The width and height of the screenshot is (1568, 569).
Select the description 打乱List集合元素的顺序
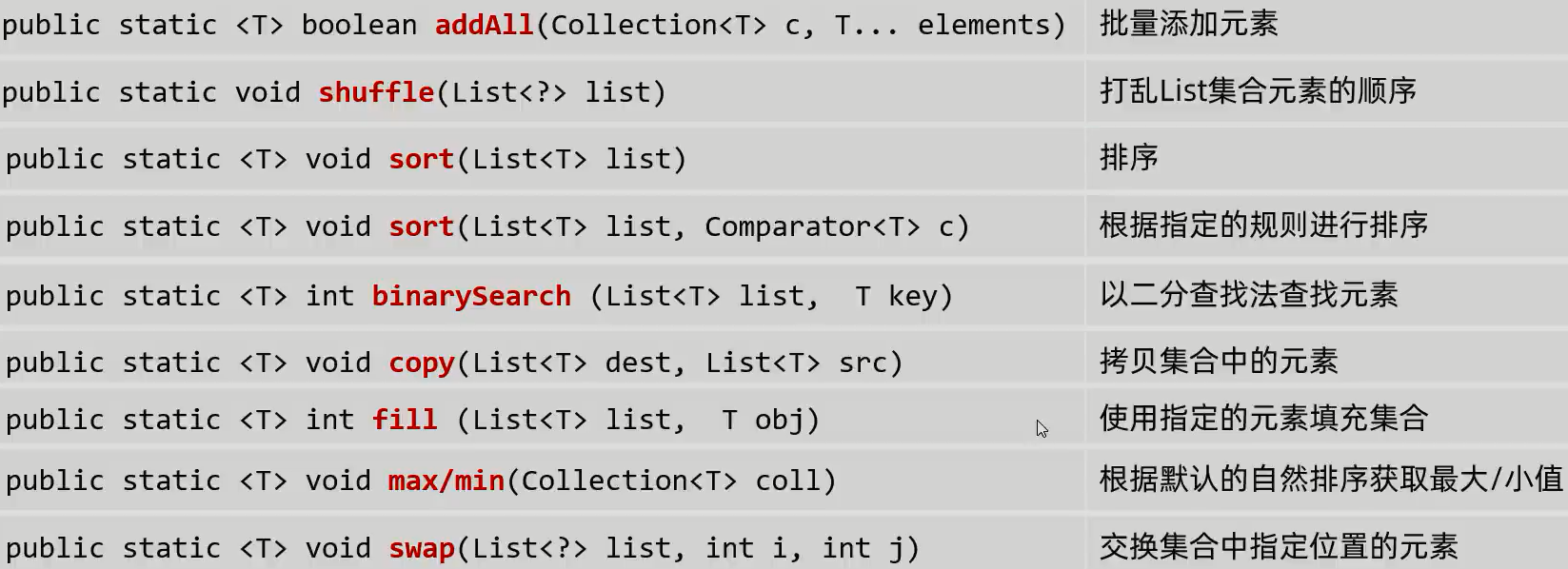click(1259, 91)
